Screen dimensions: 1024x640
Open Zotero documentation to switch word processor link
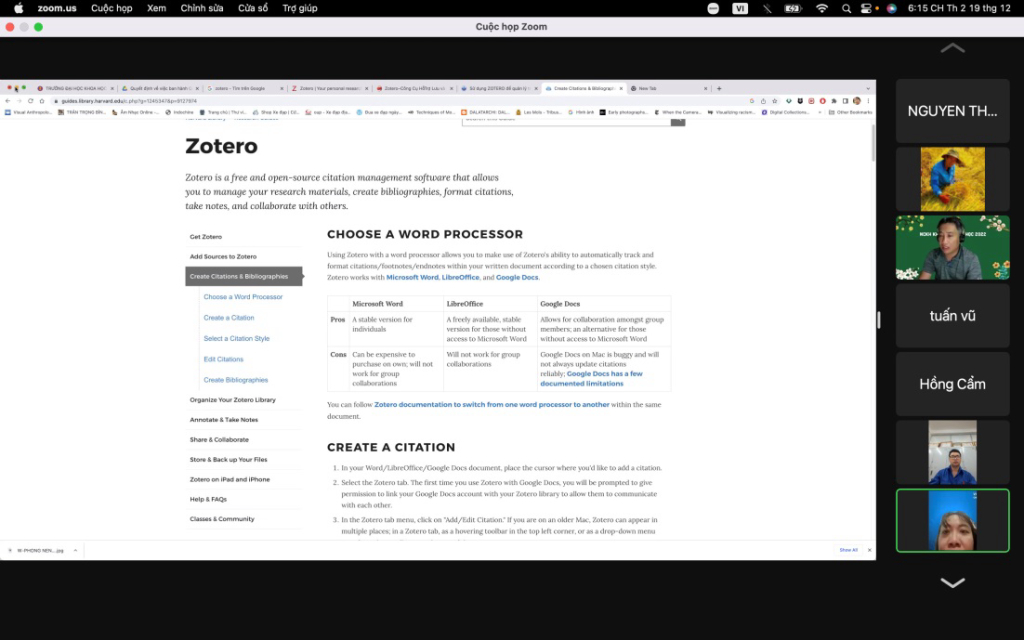pyautogui.click(x=492, y=405)
